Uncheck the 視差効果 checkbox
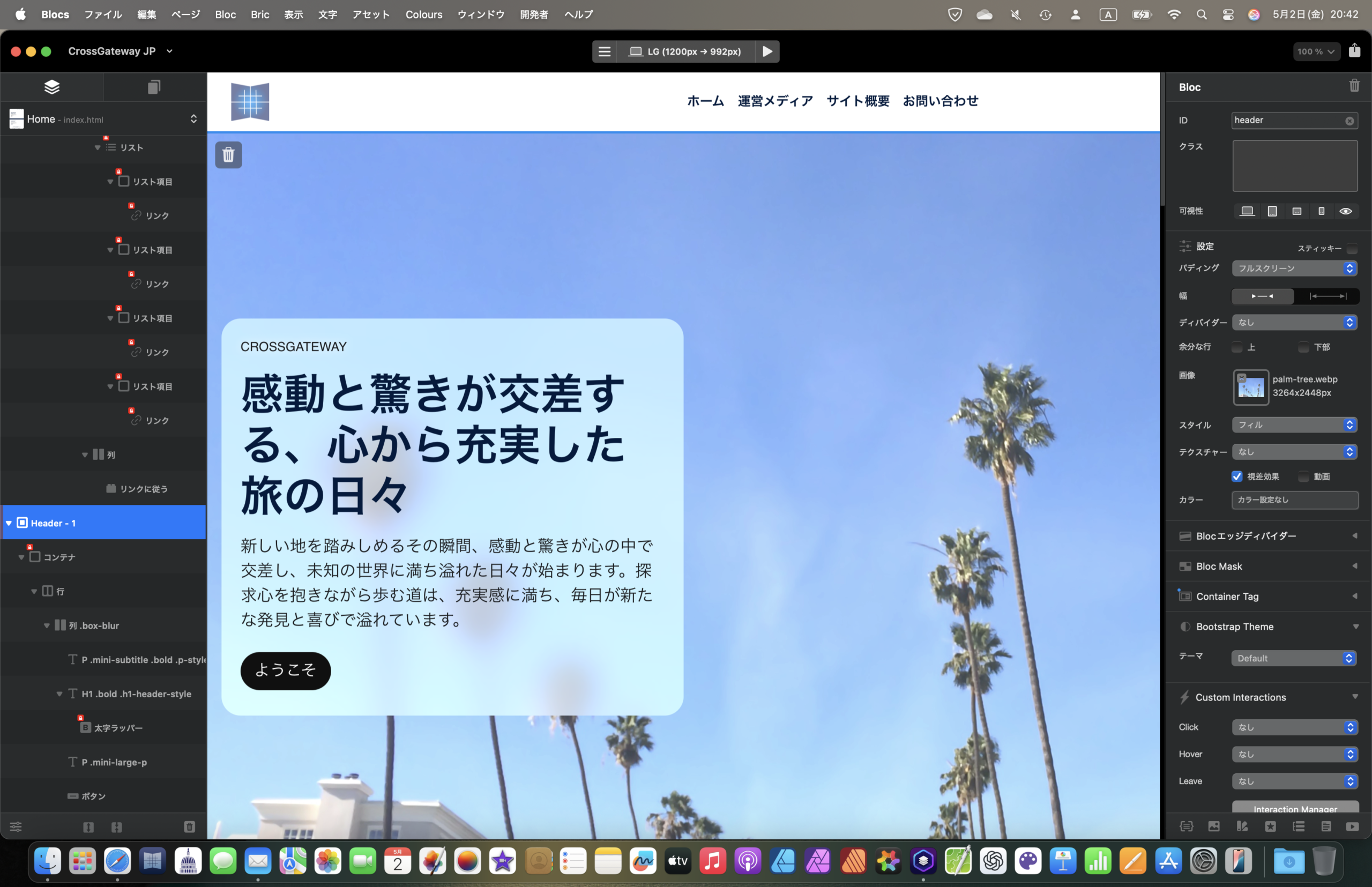The height and width of the screenshot is (887, 1372). 1236,476
